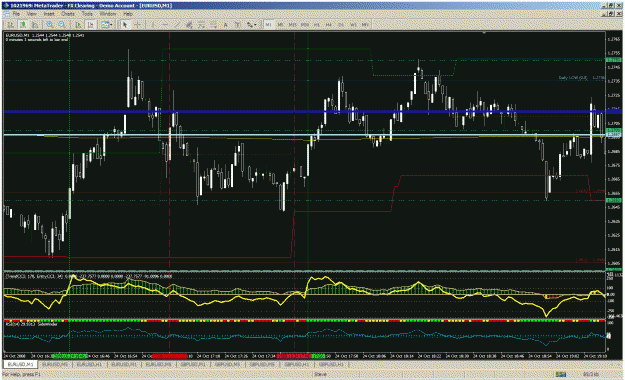Image resolution: width=625 pixels, height=380 pixels.
Task: Switch chart to bar chart mode
Action: 10,25
